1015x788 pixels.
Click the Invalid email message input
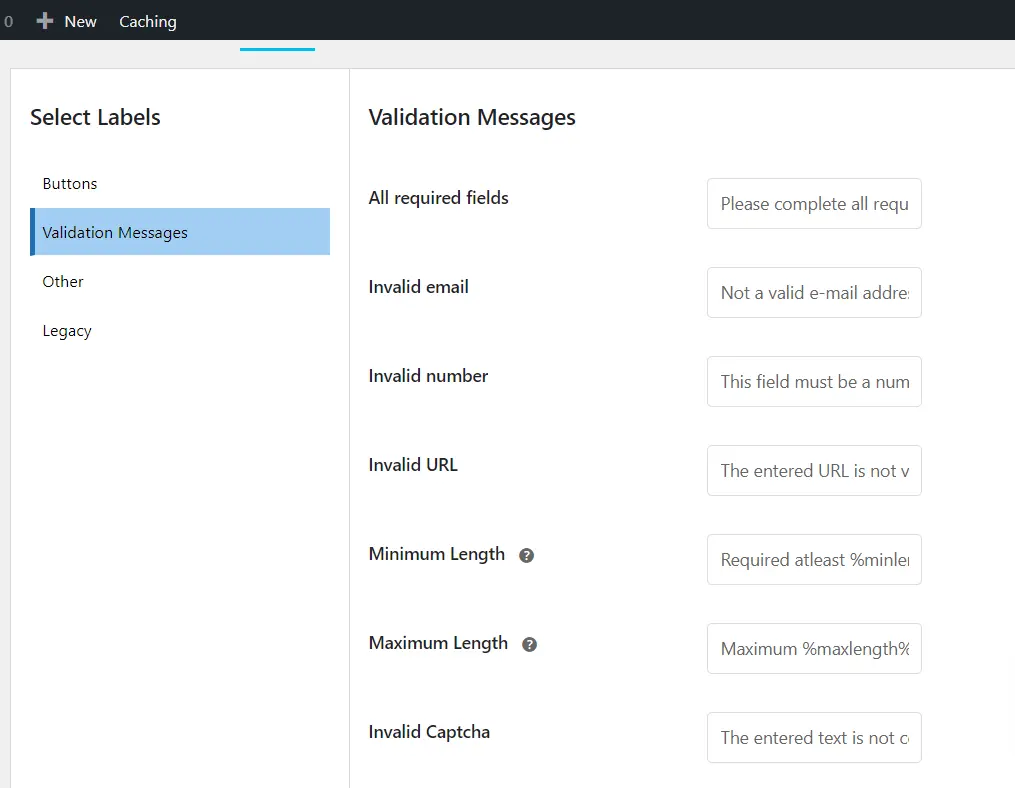(x=813, y=292)
